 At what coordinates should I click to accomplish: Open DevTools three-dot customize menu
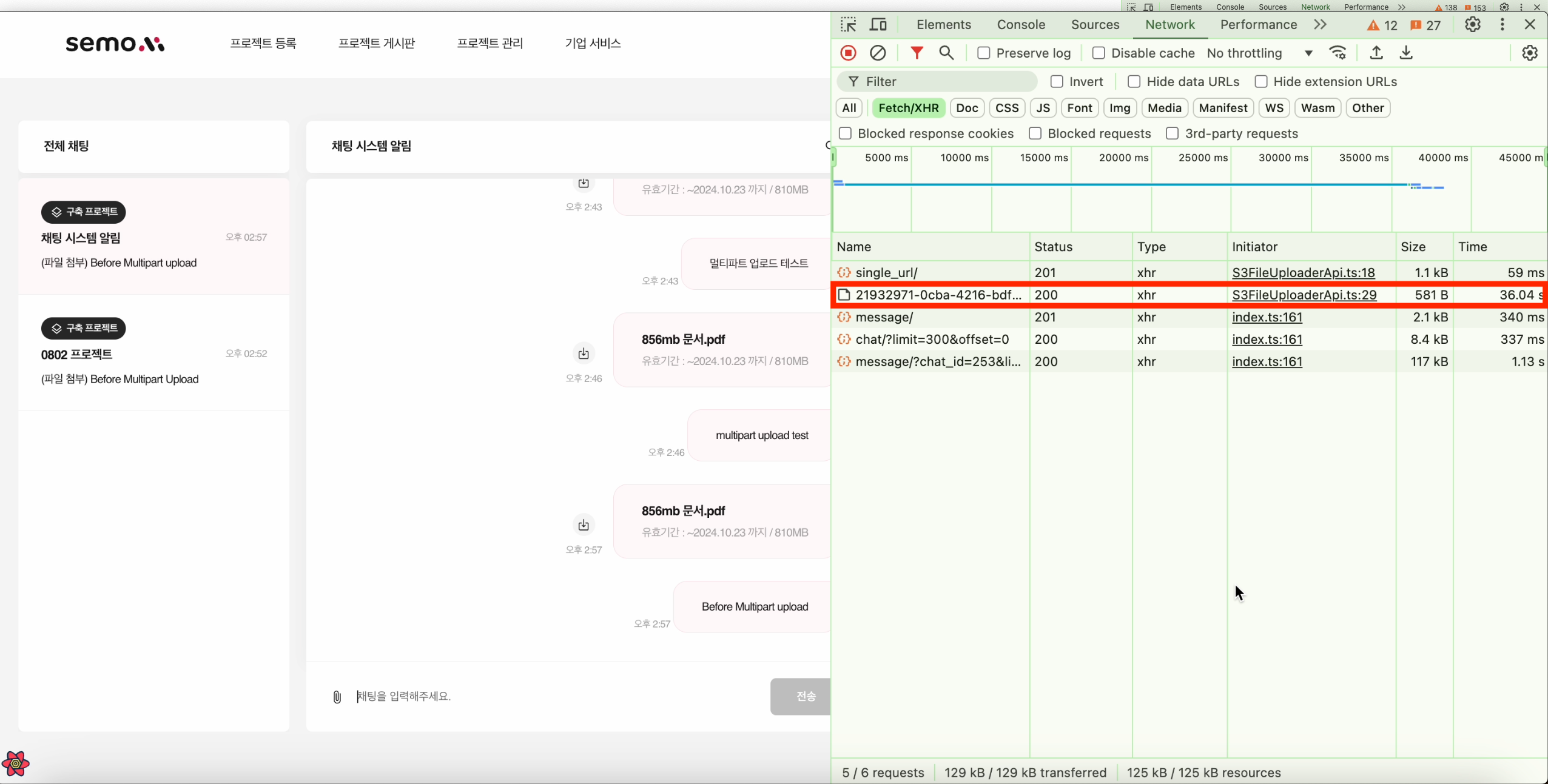point(1502,25)
